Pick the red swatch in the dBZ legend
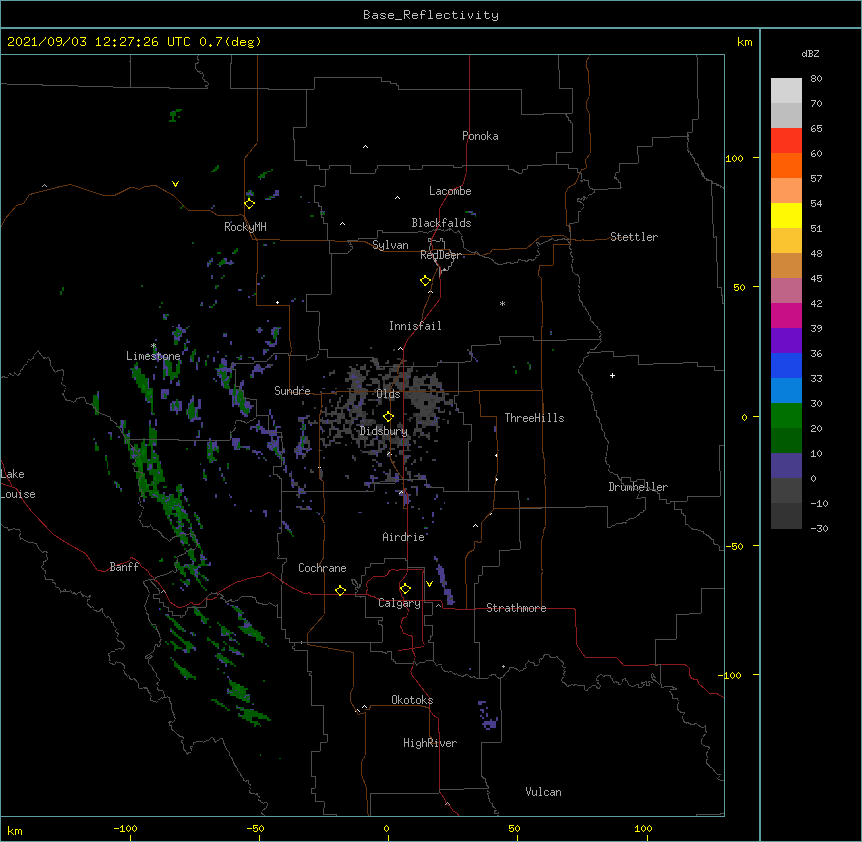The width and height of the screenshot is (862, 842). pyautogui.click(x=786, y=140)
